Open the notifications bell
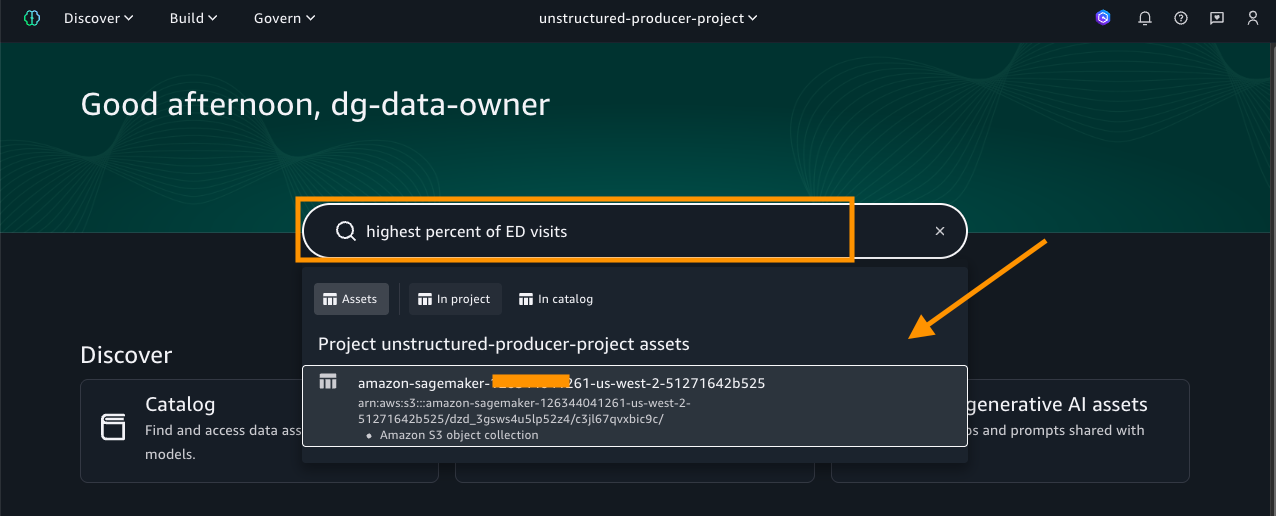 (x=1145, y=18)
